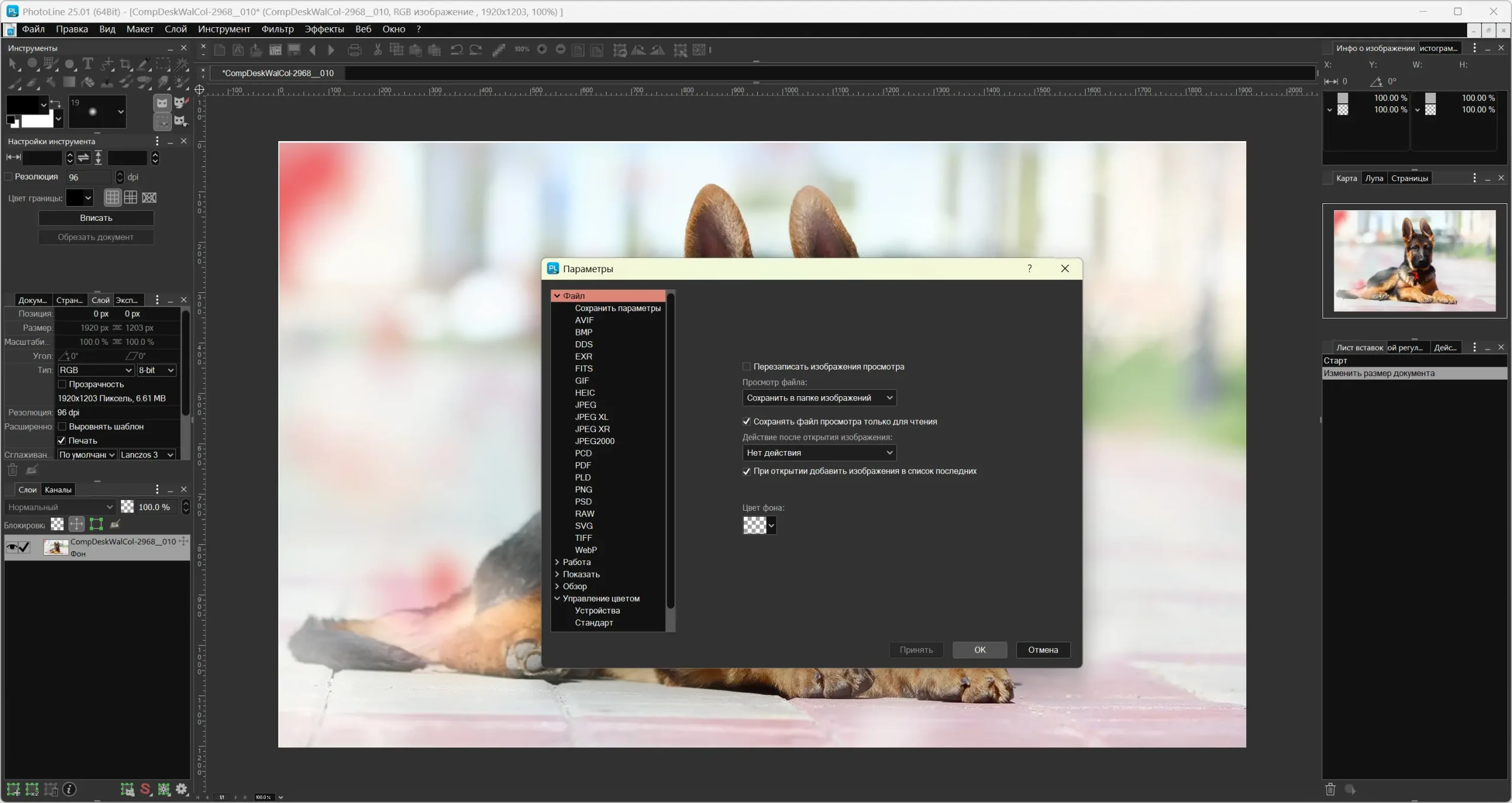Open the Фильтр menu
1512x803 pixels.
tap(277, 29)
